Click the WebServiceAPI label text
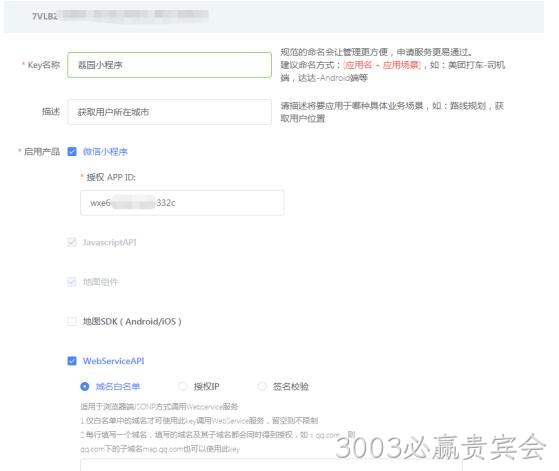 pos(113,361)
